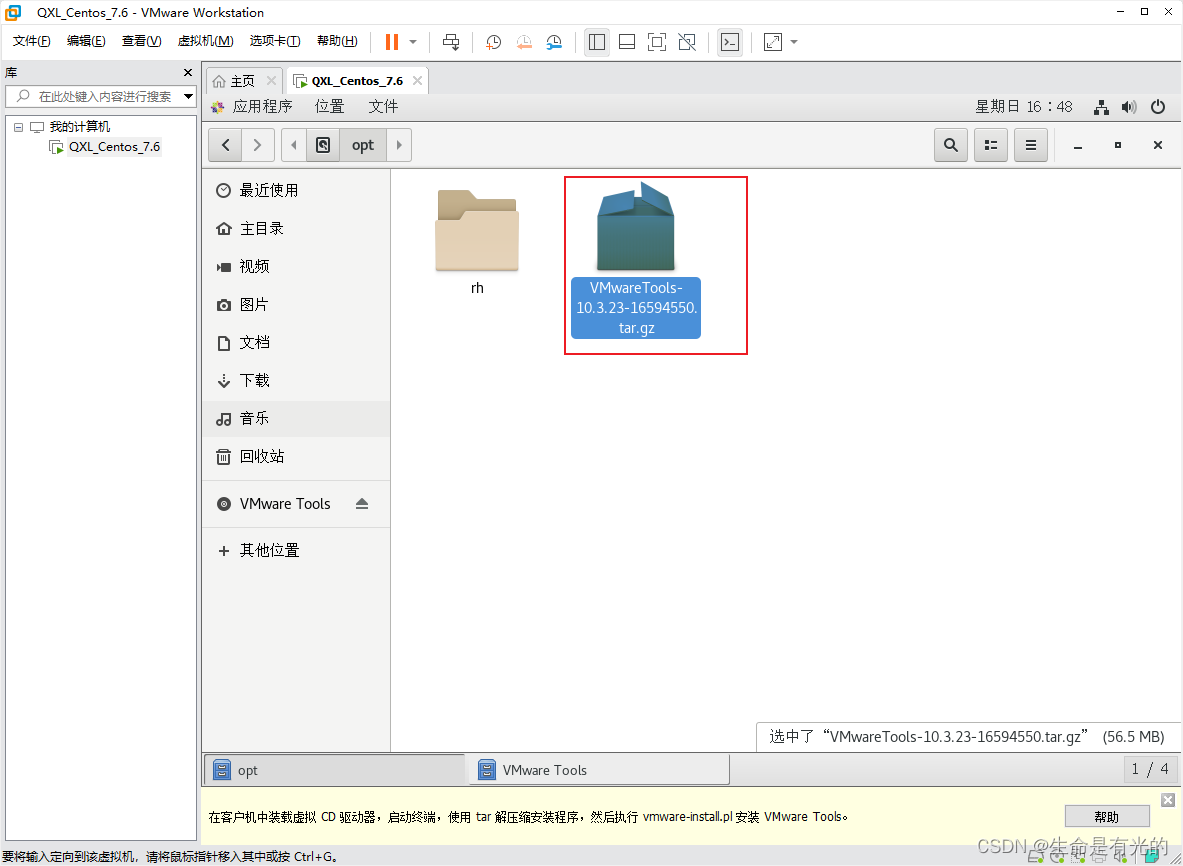Viewport: 1183px width, 866px height.
Task: Click the root disk path icon
Action: [323, 145]
